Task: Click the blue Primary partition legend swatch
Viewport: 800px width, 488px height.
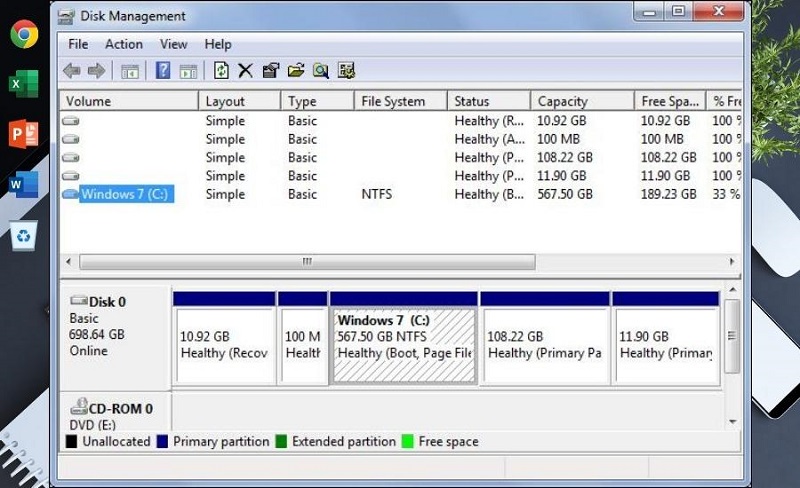Action: 162,441
